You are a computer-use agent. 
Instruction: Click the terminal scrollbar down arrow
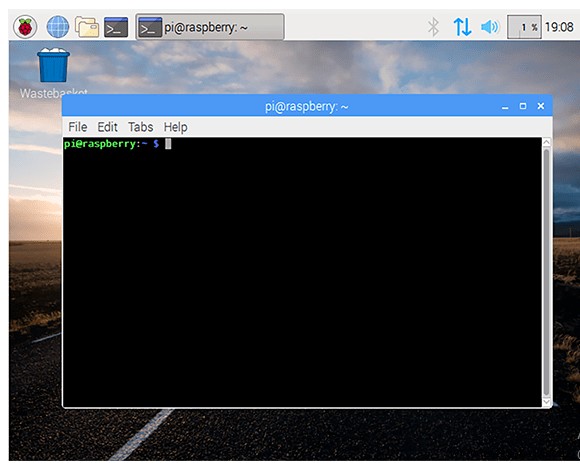point(546,402)
